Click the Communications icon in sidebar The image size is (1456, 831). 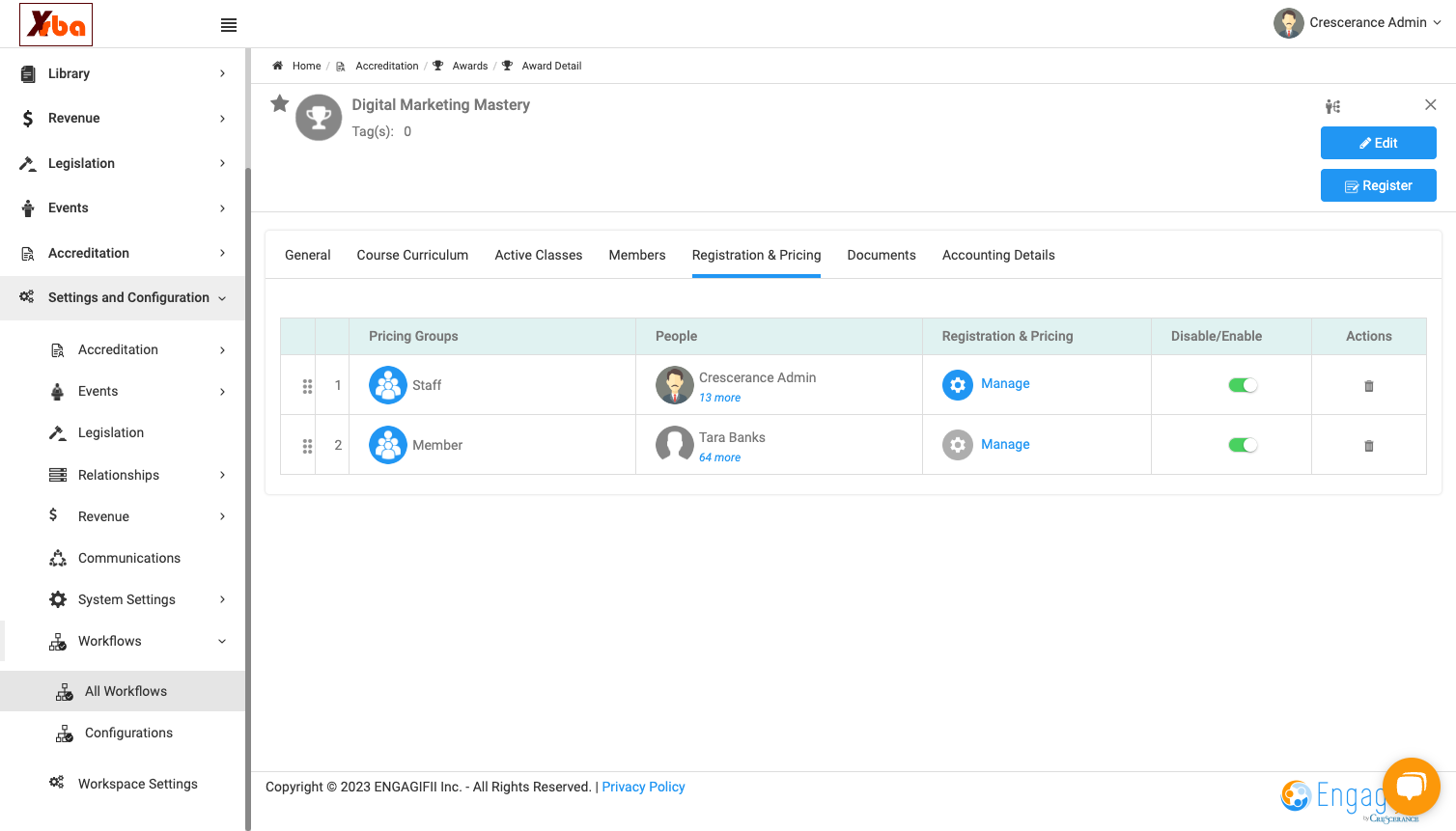click(58, 558)
